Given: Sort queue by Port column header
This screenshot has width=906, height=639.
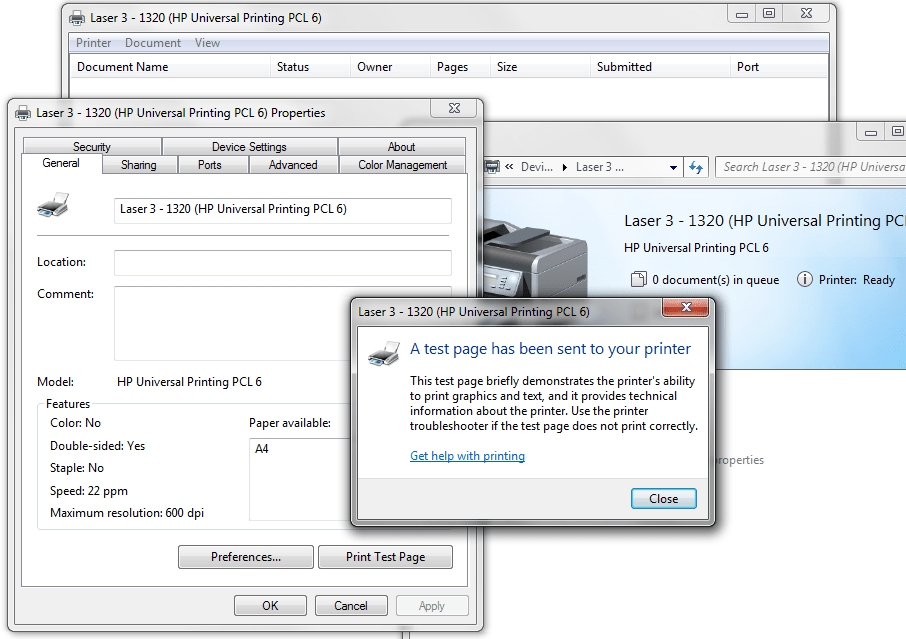Looking at the screenshot, I should coord(778,66).
